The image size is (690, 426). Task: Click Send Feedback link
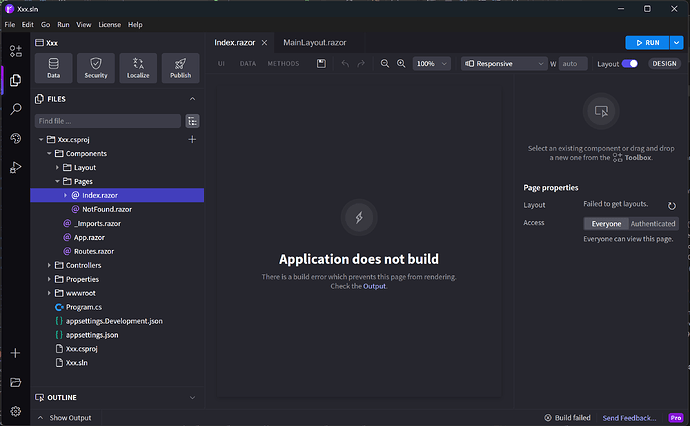pos(629,418)
